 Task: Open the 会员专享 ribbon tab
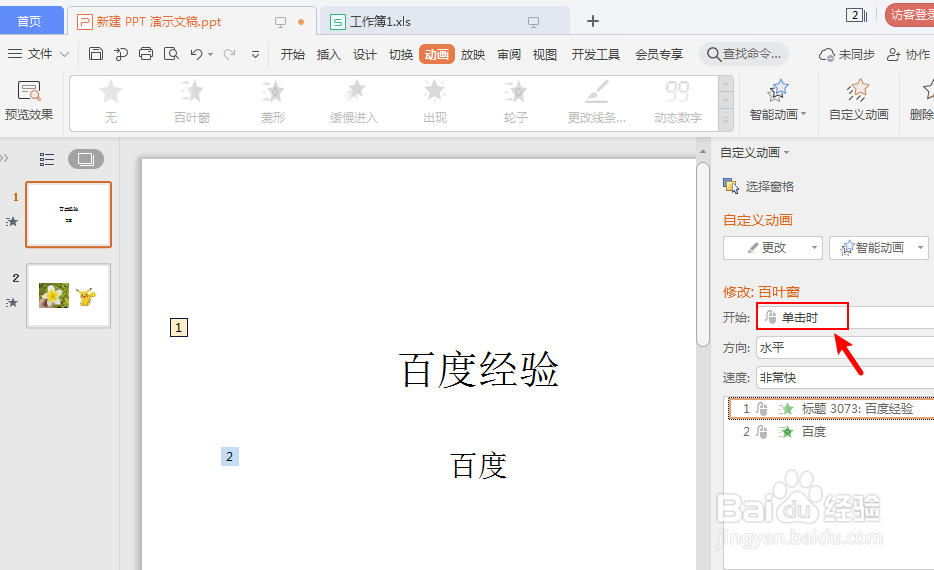(659, 55)
